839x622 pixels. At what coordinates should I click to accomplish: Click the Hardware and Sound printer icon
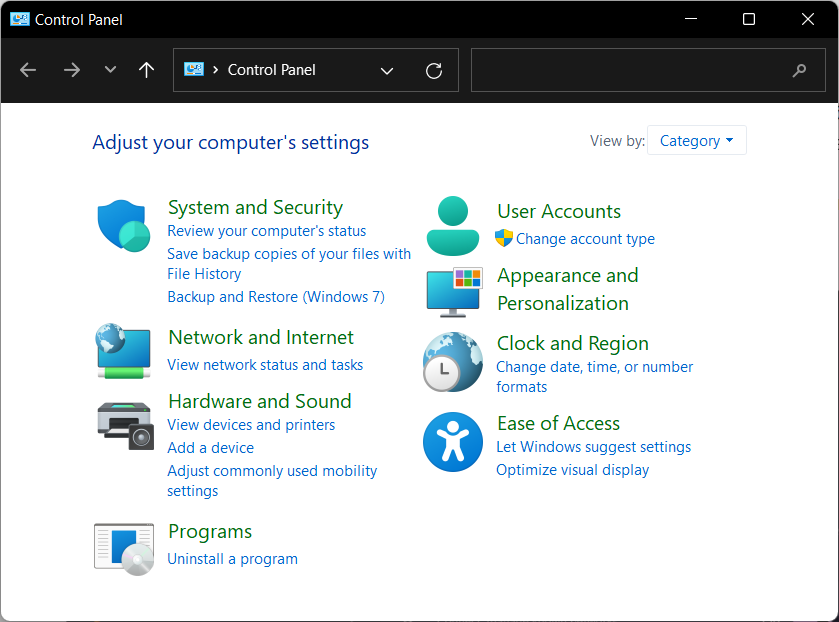(125, 425)
